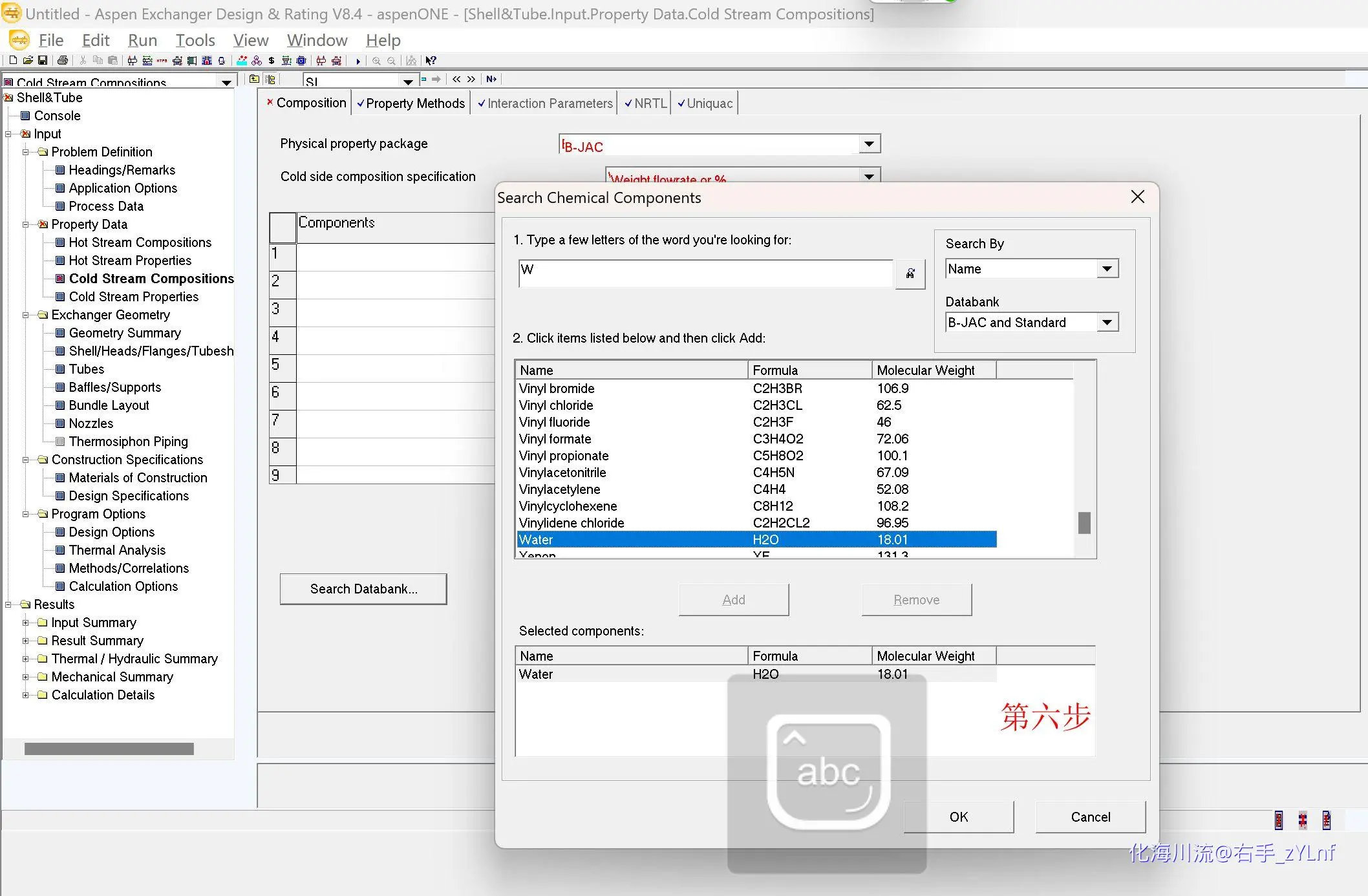Click the next form double-right arrow
The image size is (1368, 896).
pos(471,79)
